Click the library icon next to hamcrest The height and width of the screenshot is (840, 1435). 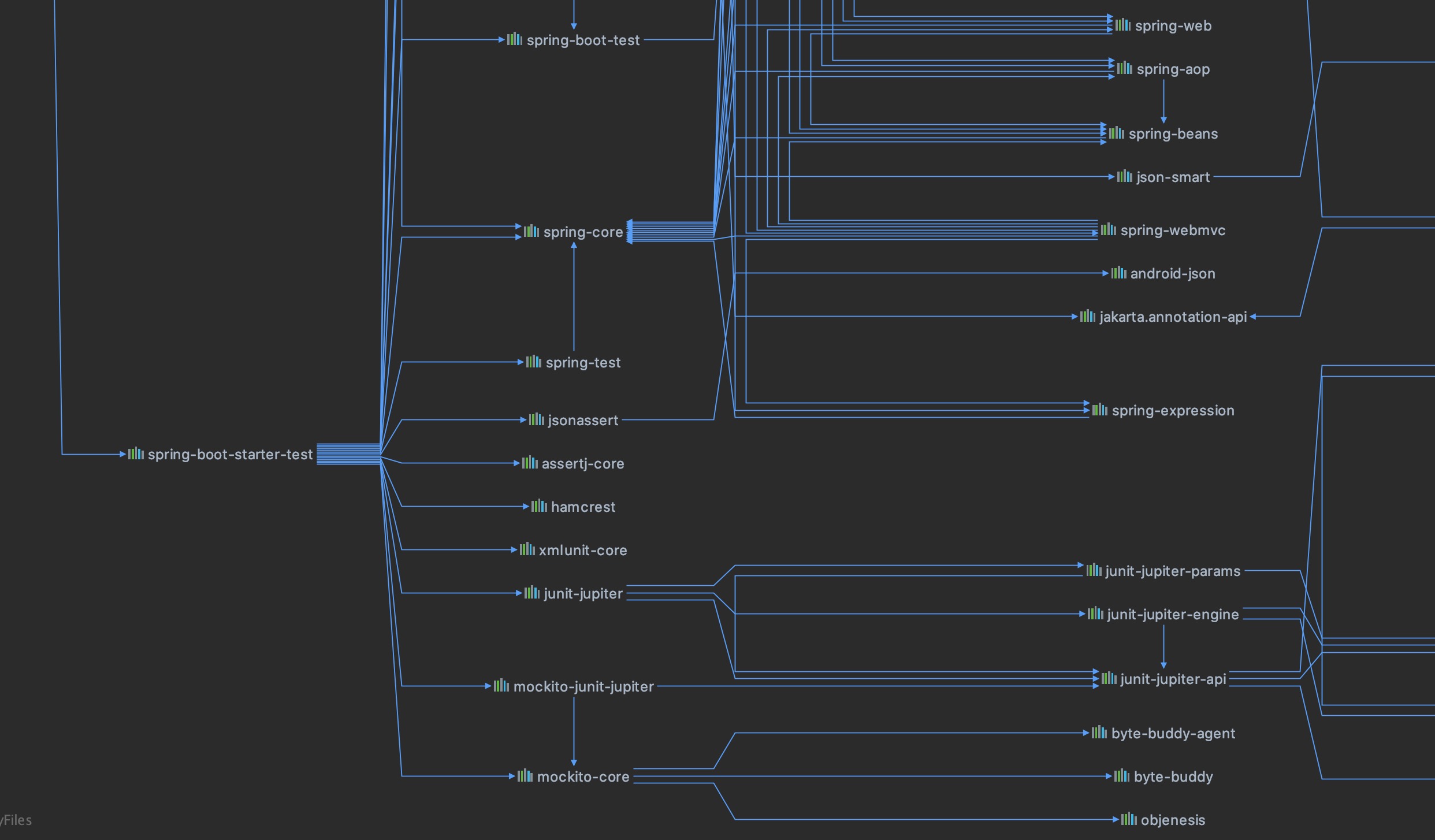point(539,506)
